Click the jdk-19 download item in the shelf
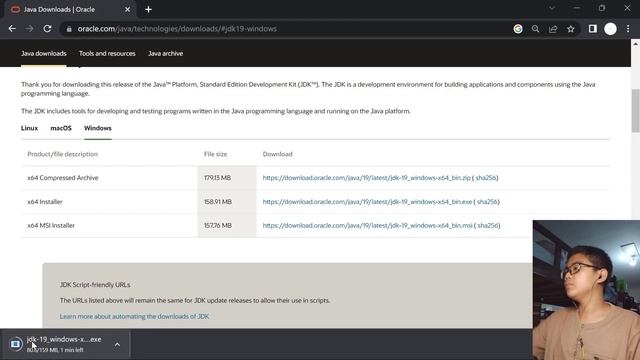The height and width of the screenshot is (360, 640). [65, 344]
